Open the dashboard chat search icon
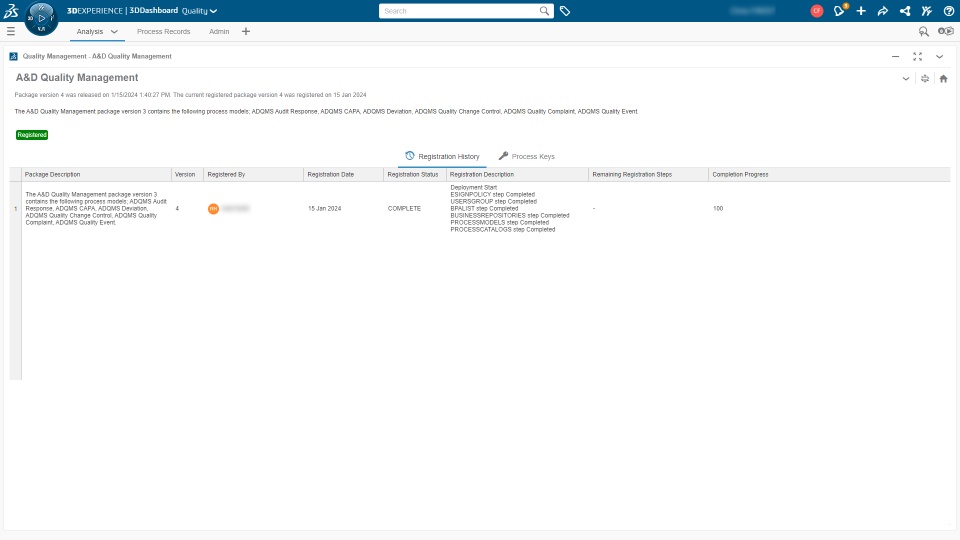Image resolution: width=960 pixels, height=540 pixels. (923, 31)
